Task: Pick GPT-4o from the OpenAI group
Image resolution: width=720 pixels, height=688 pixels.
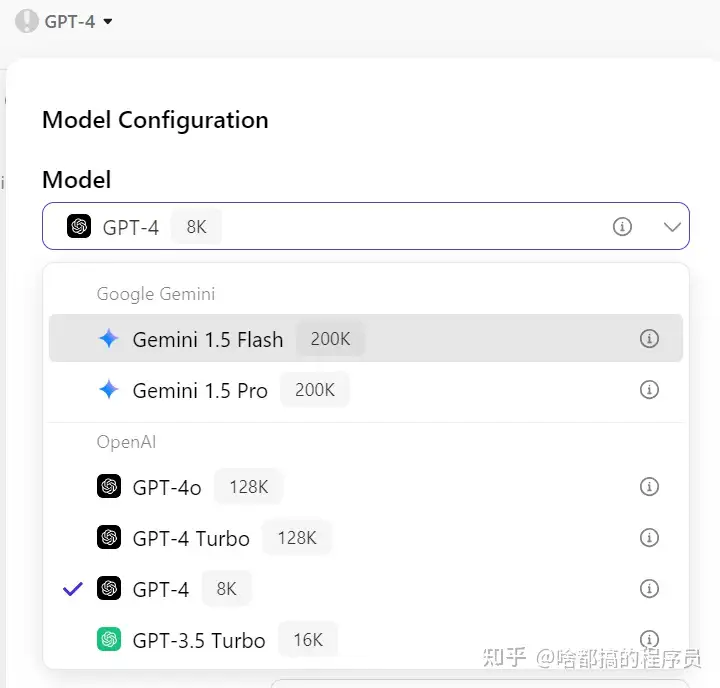Action: click(x=167, y=488)
